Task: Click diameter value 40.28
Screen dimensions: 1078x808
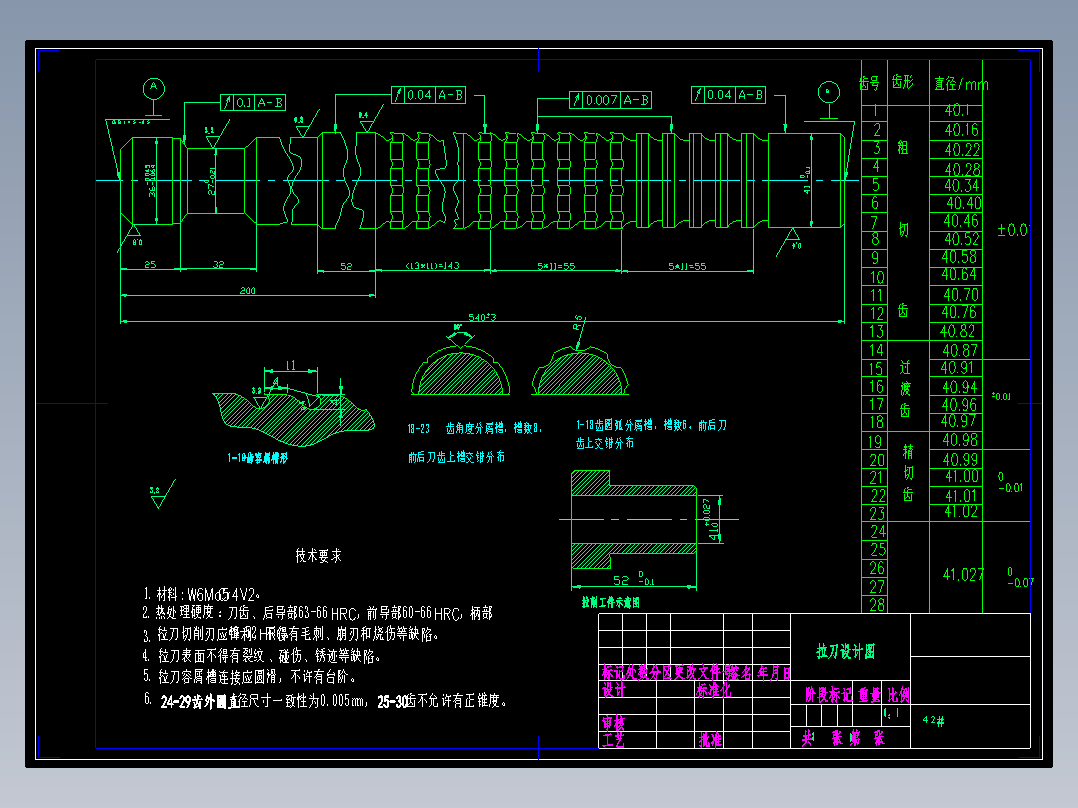Action: point(962,168)
